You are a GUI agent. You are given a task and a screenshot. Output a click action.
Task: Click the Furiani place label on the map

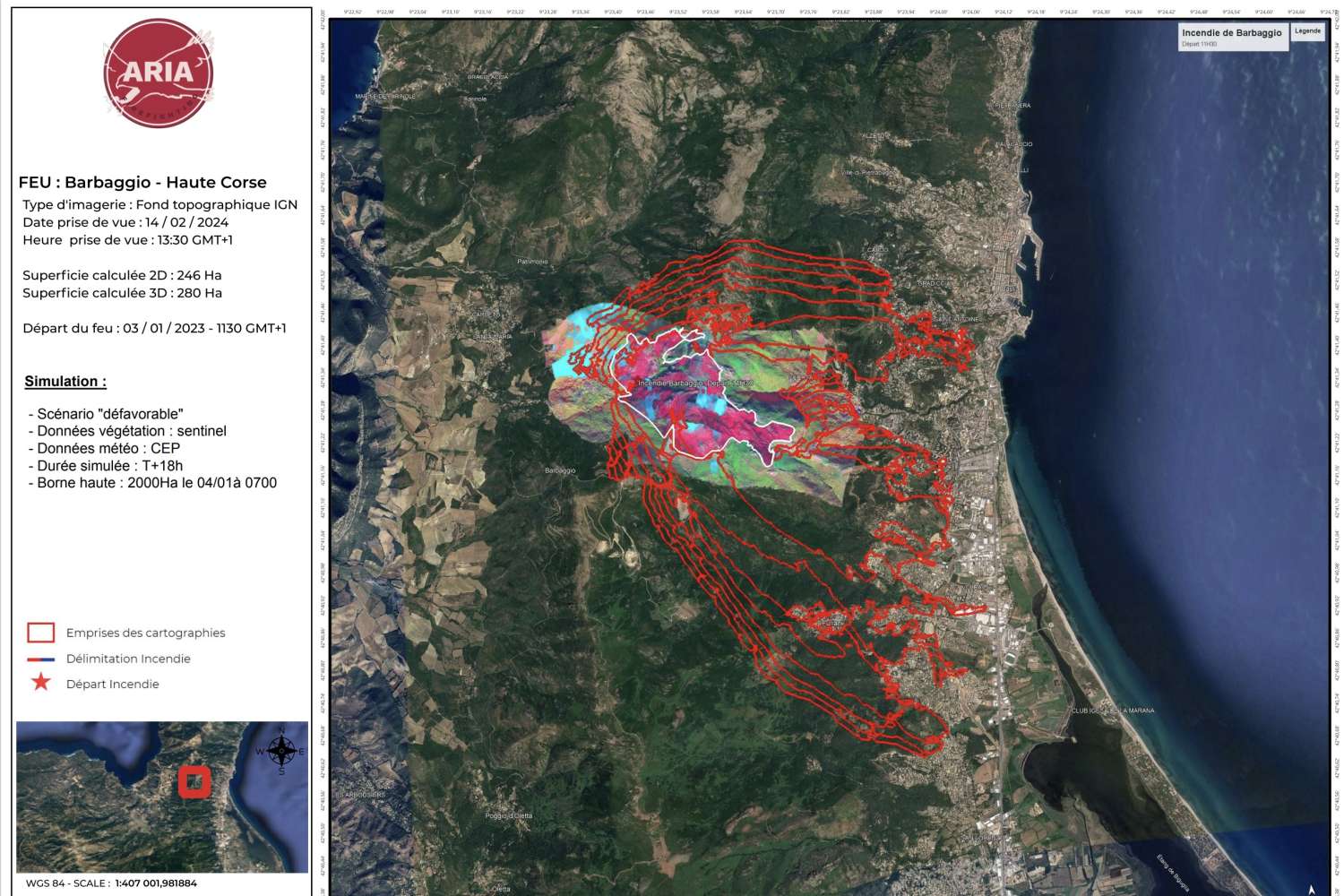(832, 623)
